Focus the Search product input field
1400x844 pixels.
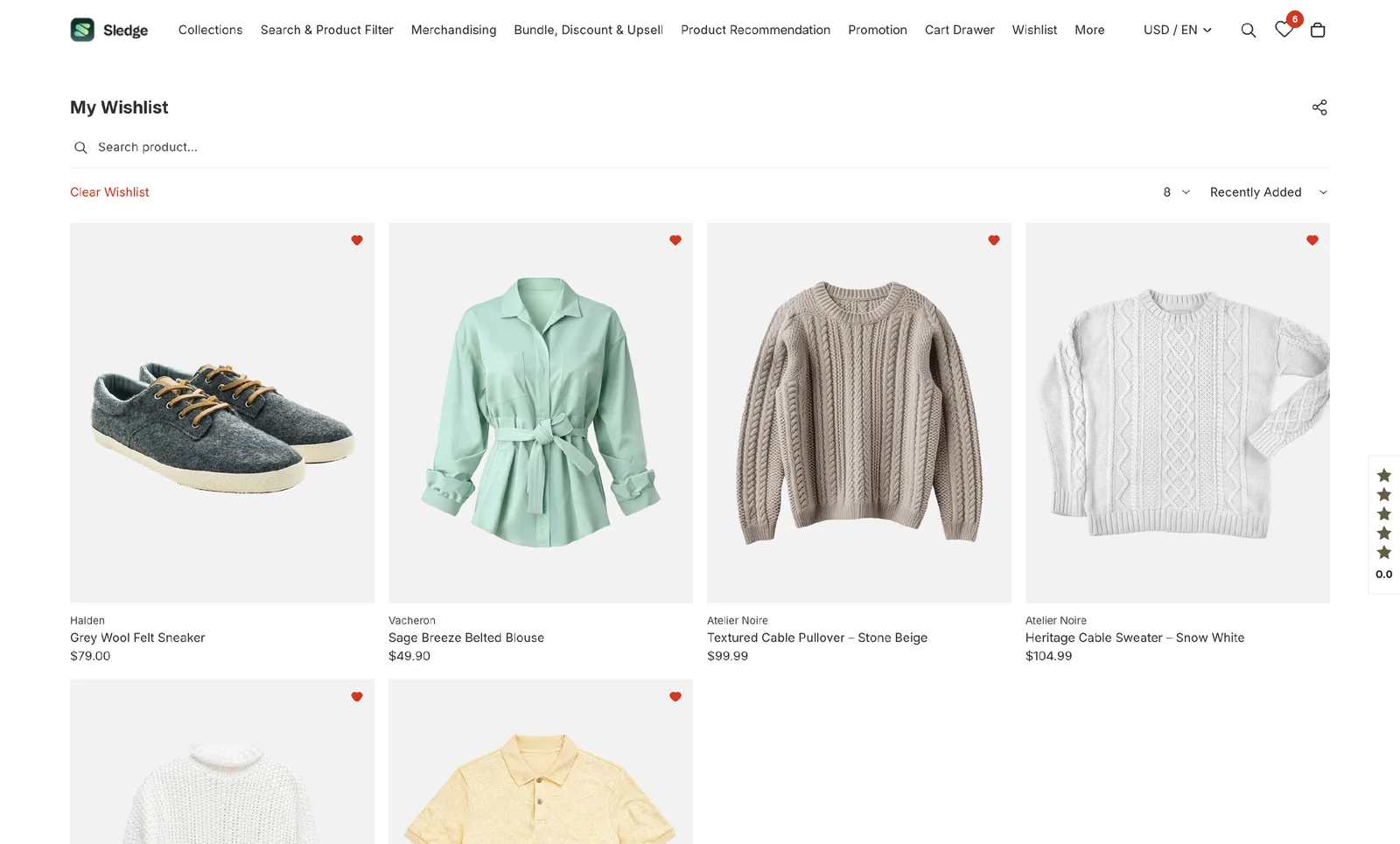(700, 147)
